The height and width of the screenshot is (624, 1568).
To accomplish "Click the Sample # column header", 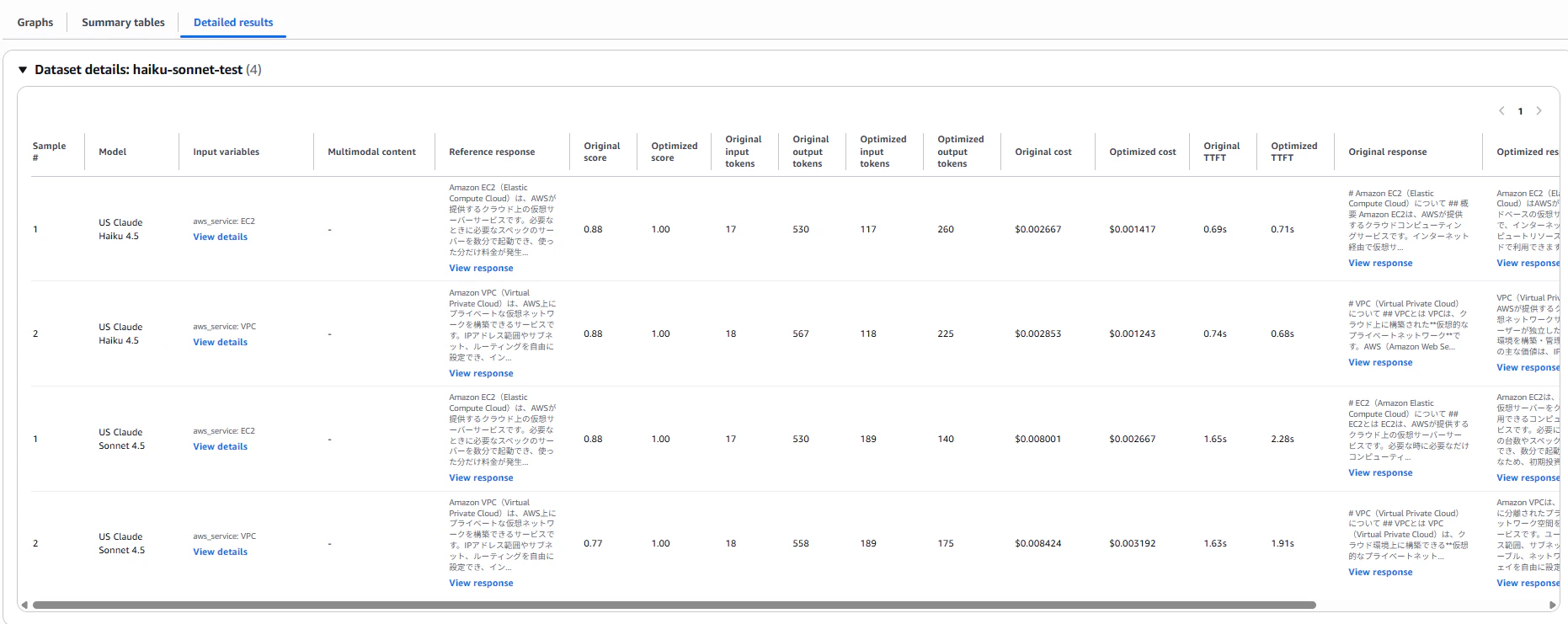I will click(49, 152).
